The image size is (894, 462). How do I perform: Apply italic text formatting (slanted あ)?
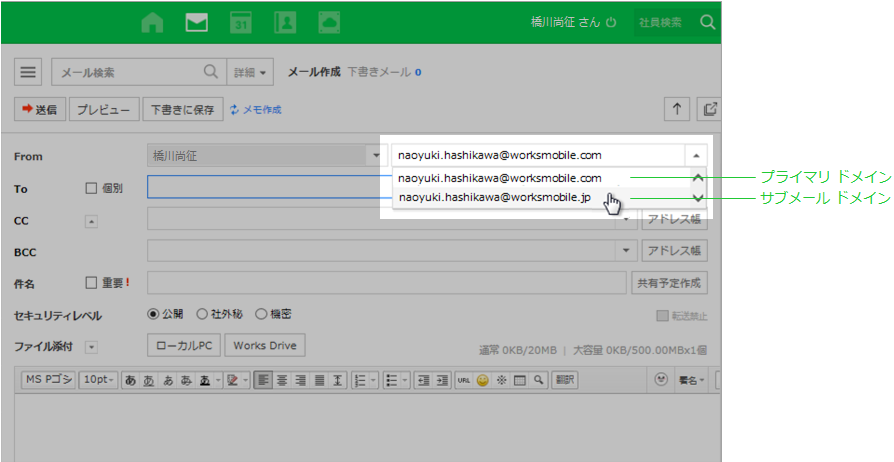point(168,380)
